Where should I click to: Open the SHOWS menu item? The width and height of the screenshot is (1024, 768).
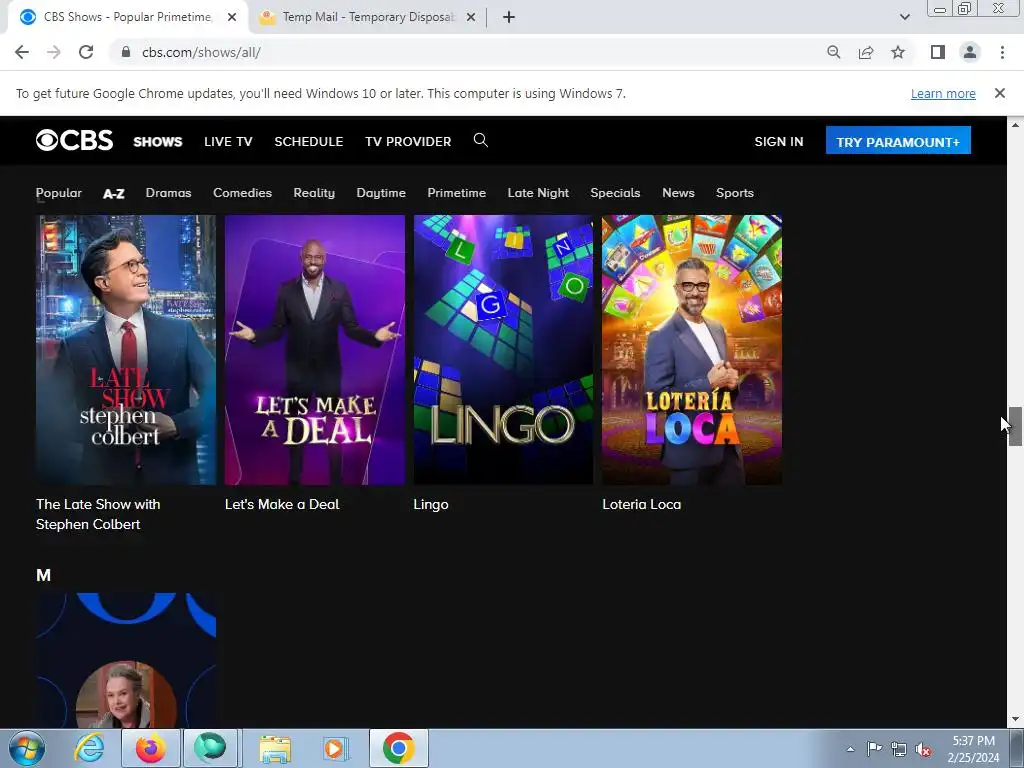pos(158,142)
